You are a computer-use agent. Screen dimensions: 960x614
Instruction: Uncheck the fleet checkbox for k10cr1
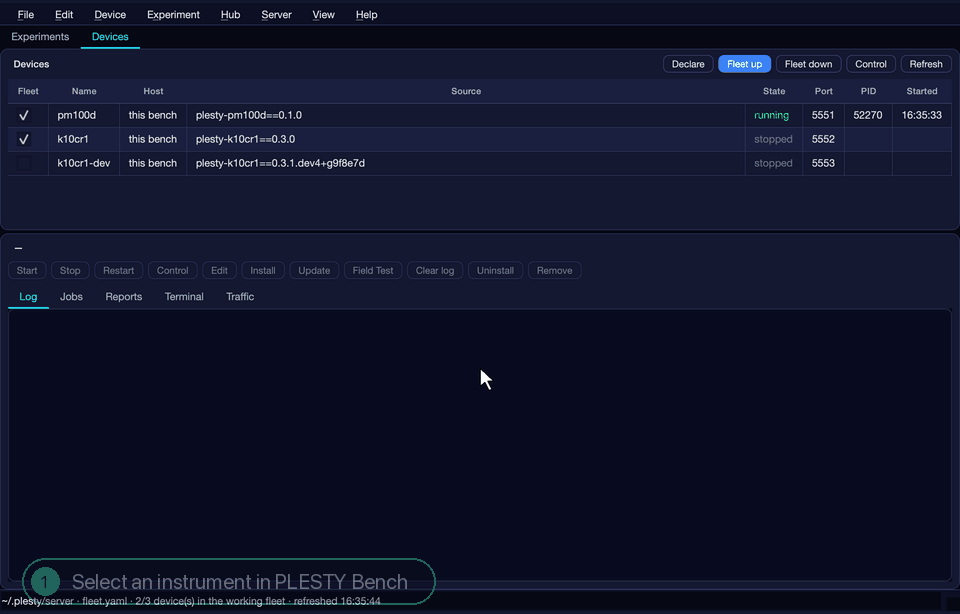(x=24, y=139)
